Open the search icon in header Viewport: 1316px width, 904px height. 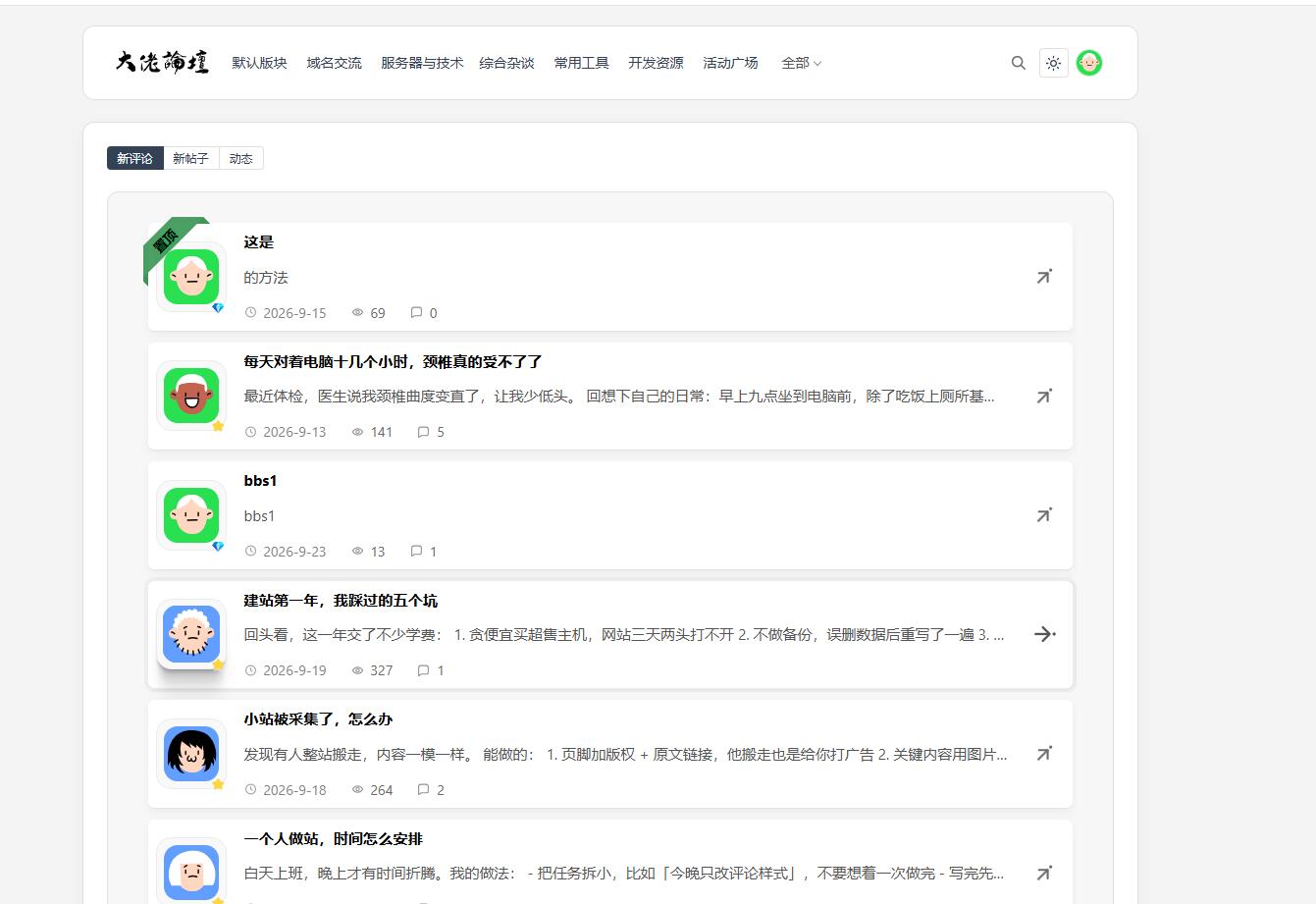point(1019,63)
